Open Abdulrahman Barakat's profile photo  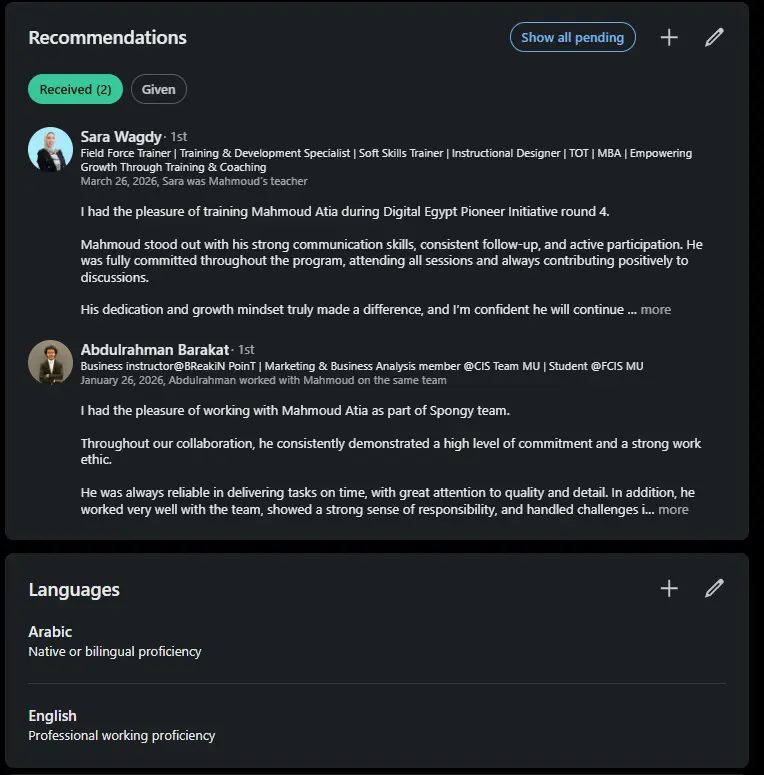click(50, 363)
